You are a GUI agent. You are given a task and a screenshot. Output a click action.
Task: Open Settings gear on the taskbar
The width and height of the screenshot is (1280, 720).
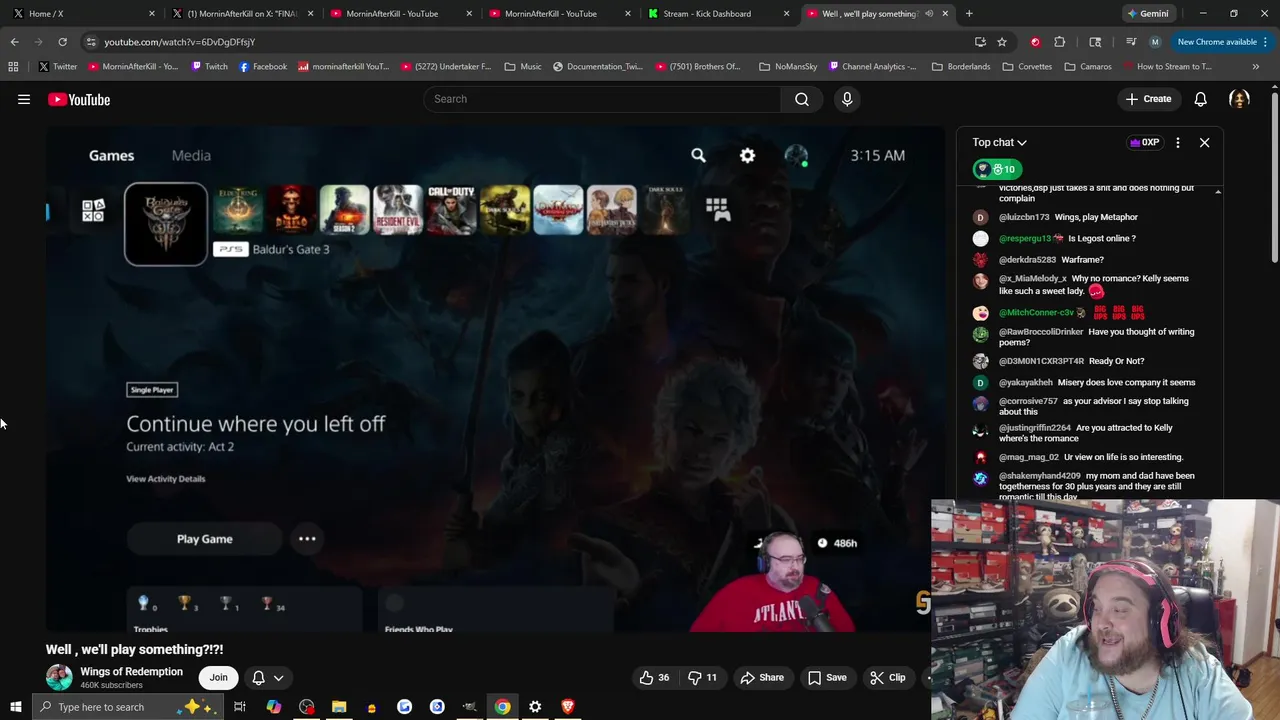coord(535,707)
